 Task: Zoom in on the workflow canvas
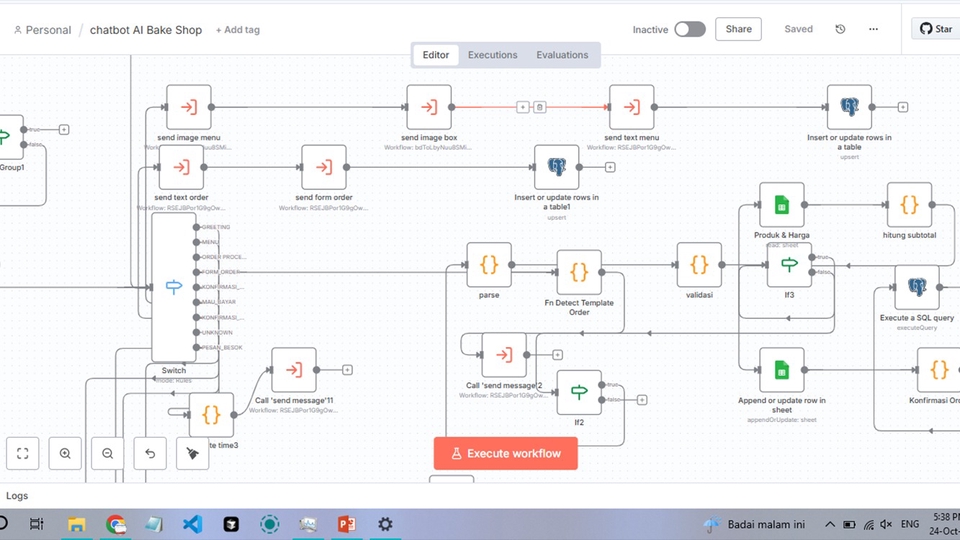click(x=65, y=453)
